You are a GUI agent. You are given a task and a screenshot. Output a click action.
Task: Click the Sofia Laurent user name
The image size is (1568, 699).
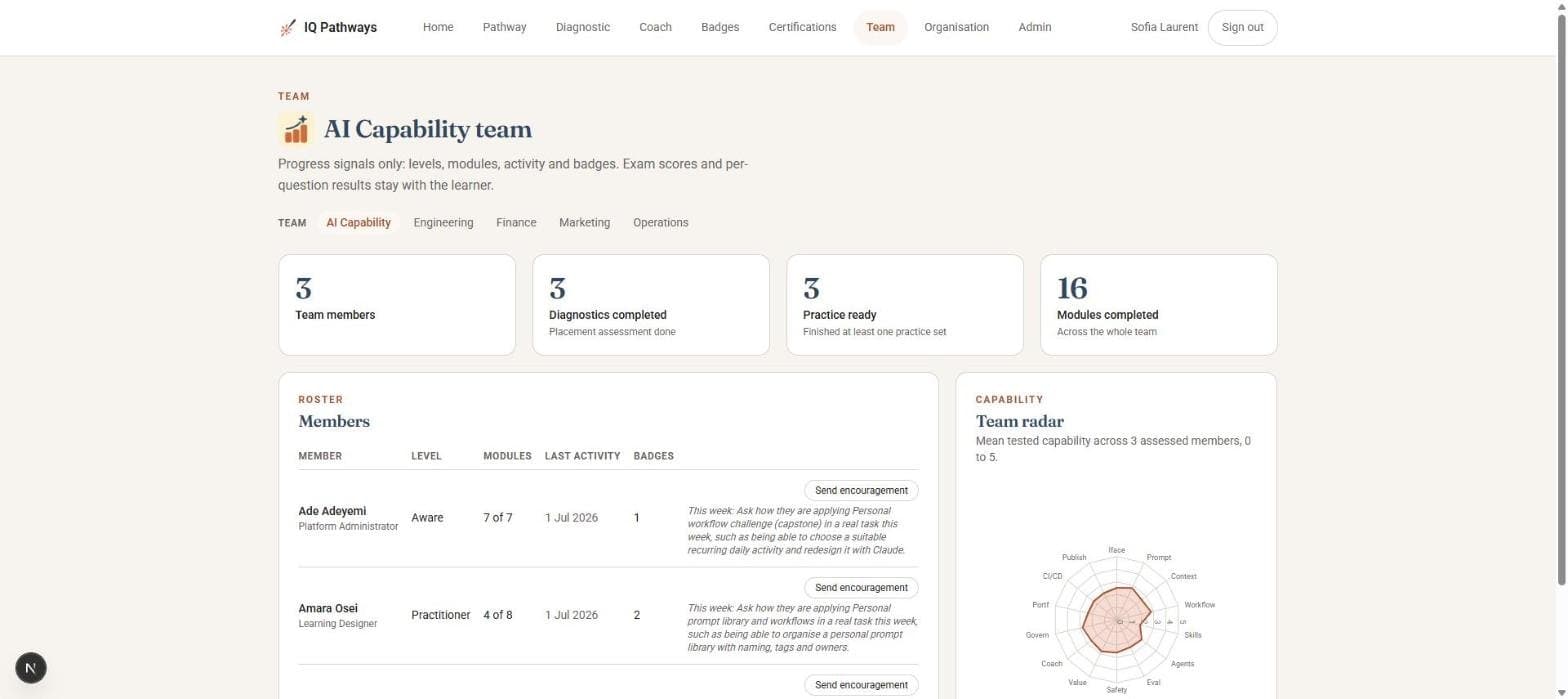[x=1164, y=27]
